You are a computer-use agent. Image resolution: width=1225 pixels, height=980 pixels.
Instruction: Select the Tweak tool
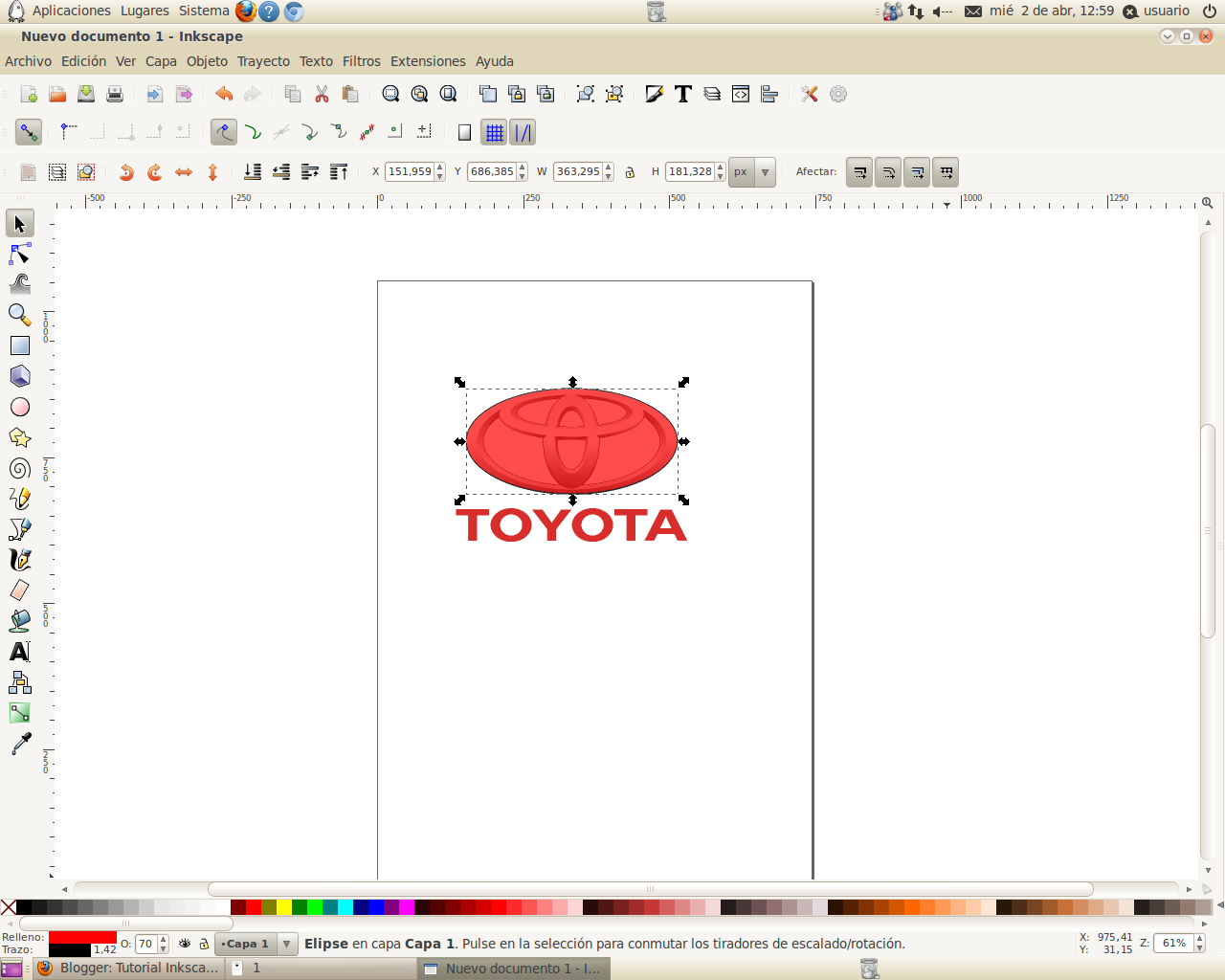tap(19, 284)
